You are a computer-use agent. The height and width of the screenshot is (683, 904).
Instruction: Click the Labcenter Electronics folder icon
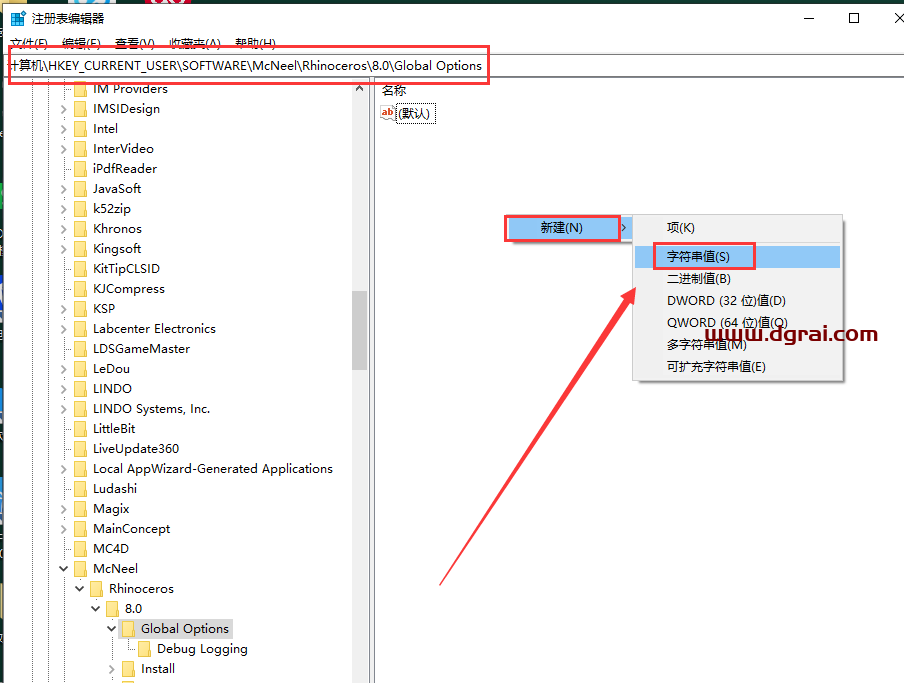click(81, 329)
